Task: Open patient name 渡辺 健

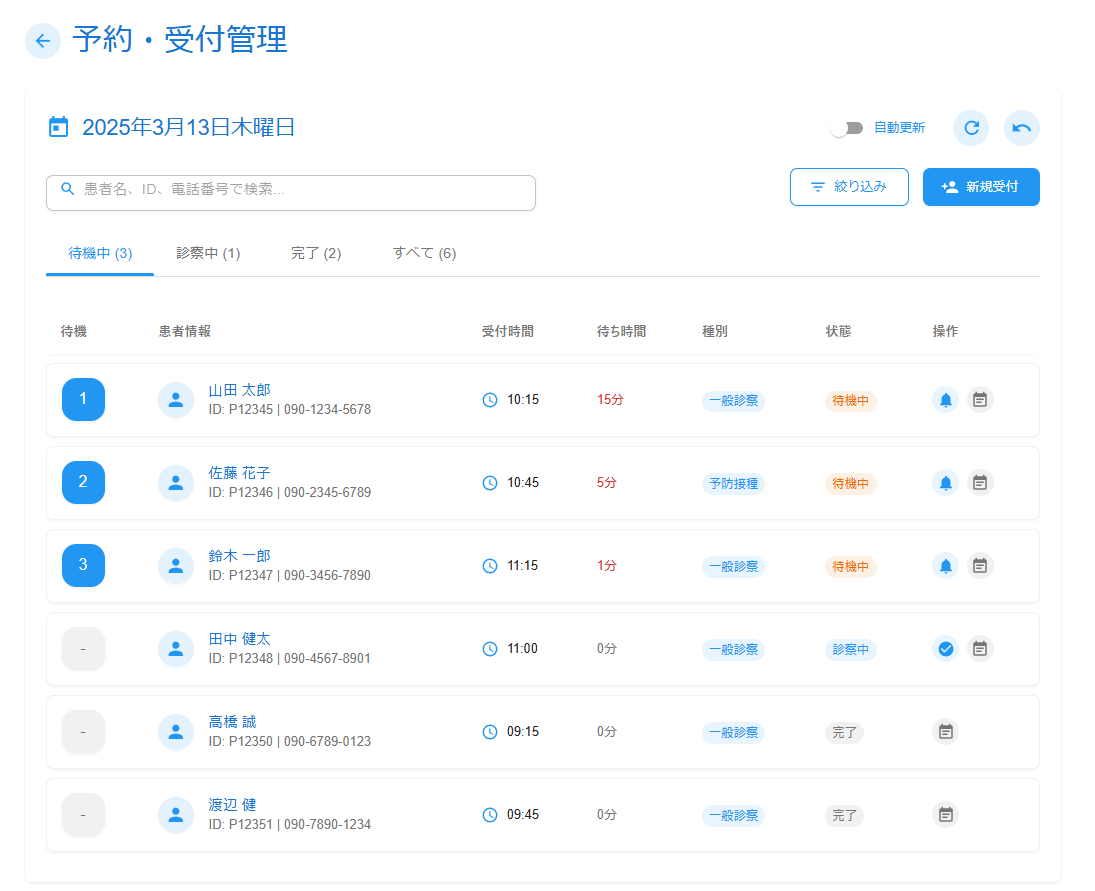Action: pyautogui.click(x=233, y=806)
